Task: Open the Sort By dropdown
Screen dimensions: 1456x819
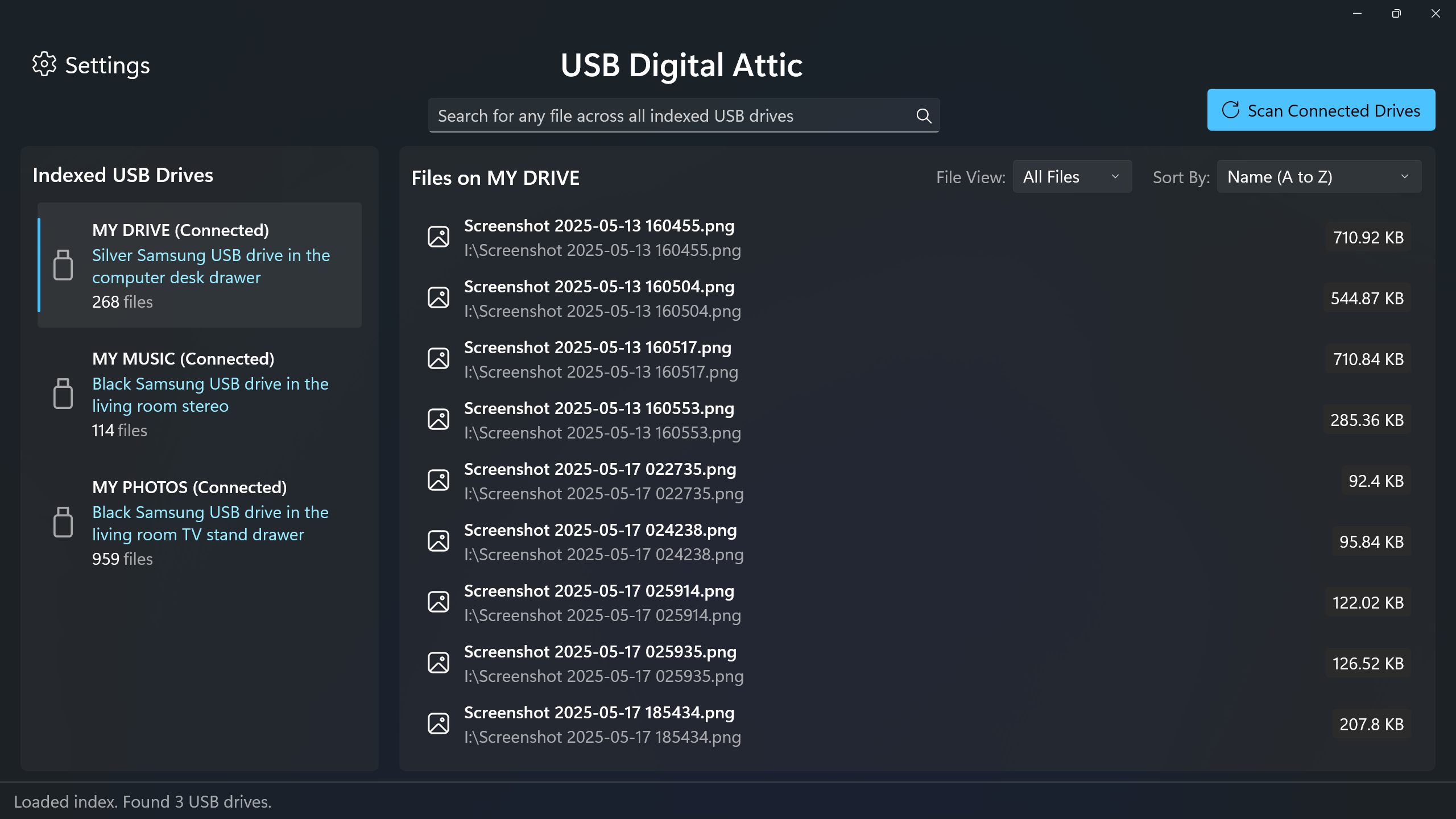Action: point(1318,177)
